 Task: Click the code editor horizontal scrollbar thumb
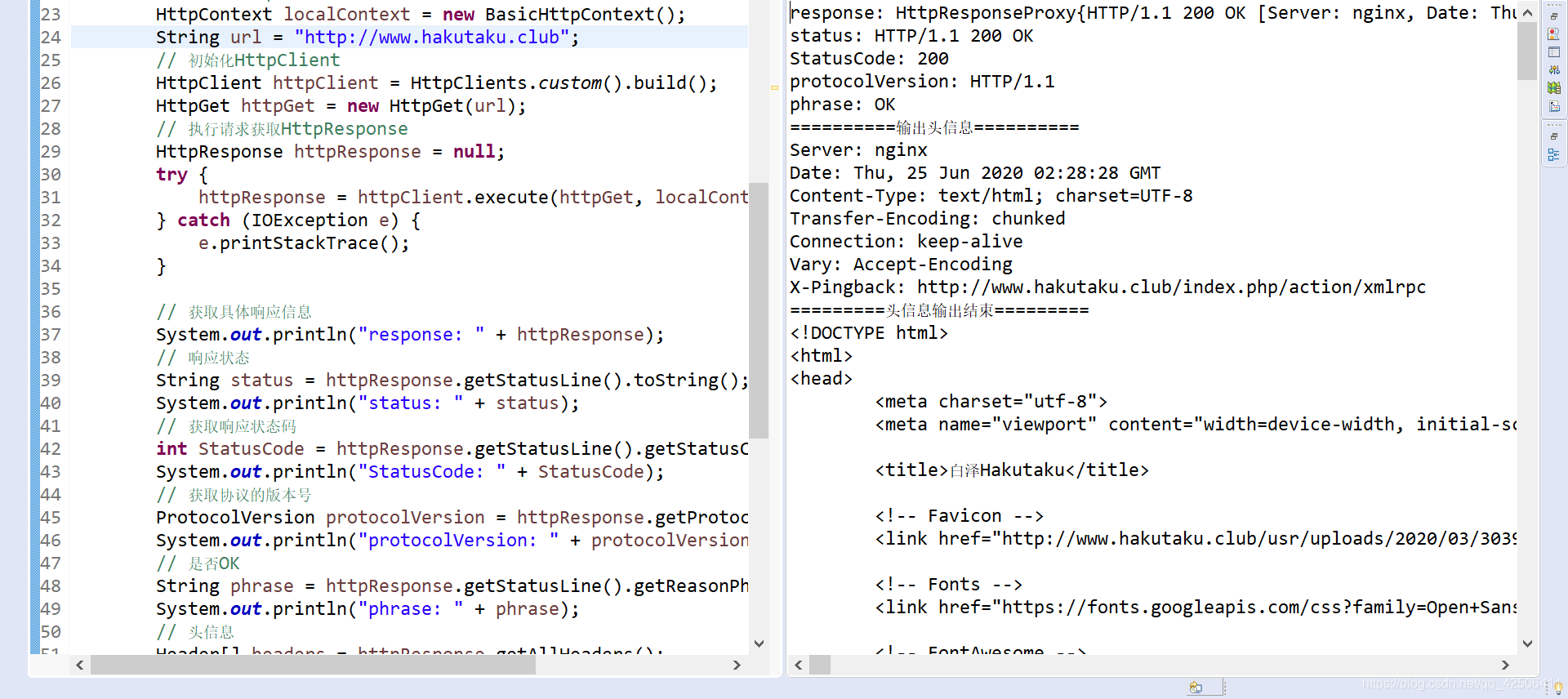click(313, 665)
